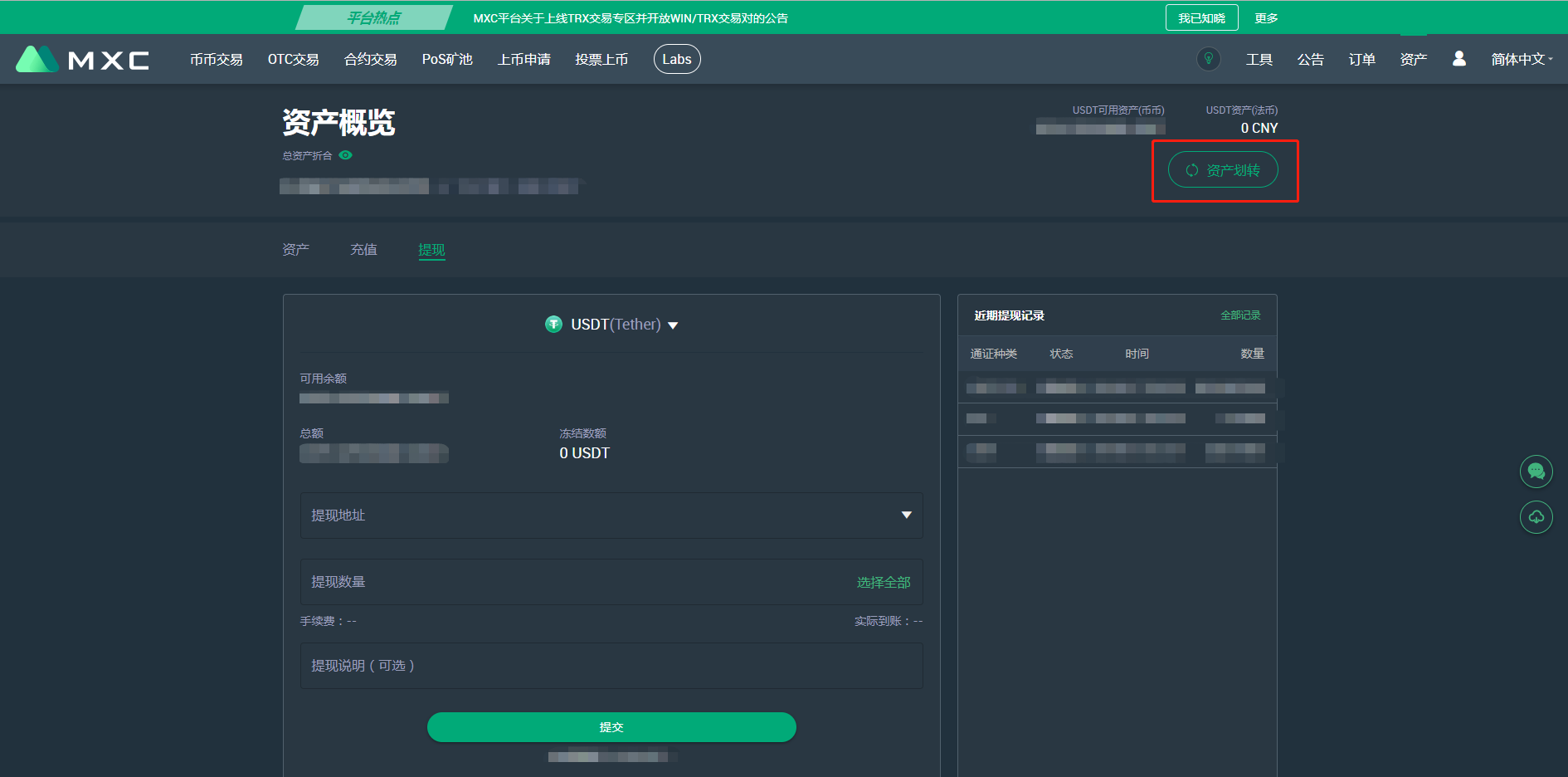Click the green USDT Tether coin icon
1568x777 pixels.
pos(553,325)
